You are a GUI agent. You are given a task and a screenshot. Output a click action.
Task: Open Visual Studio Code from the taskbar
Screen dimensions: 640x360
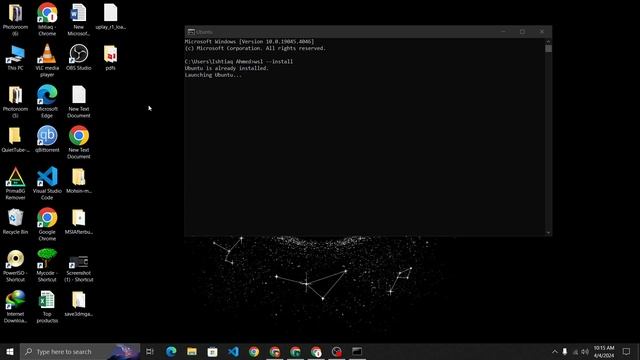(233, 351)
